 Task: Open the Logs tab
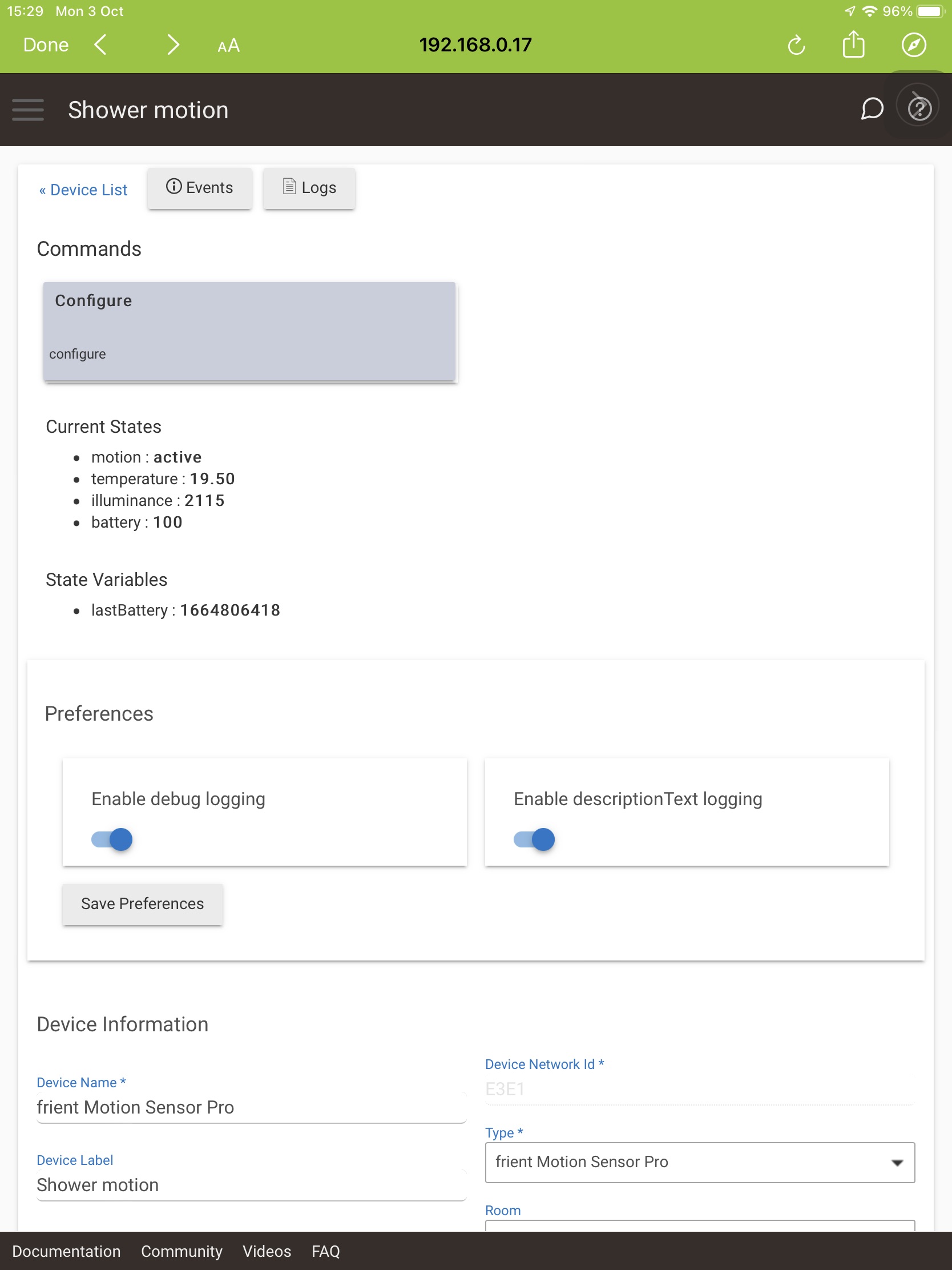point(309,188)
